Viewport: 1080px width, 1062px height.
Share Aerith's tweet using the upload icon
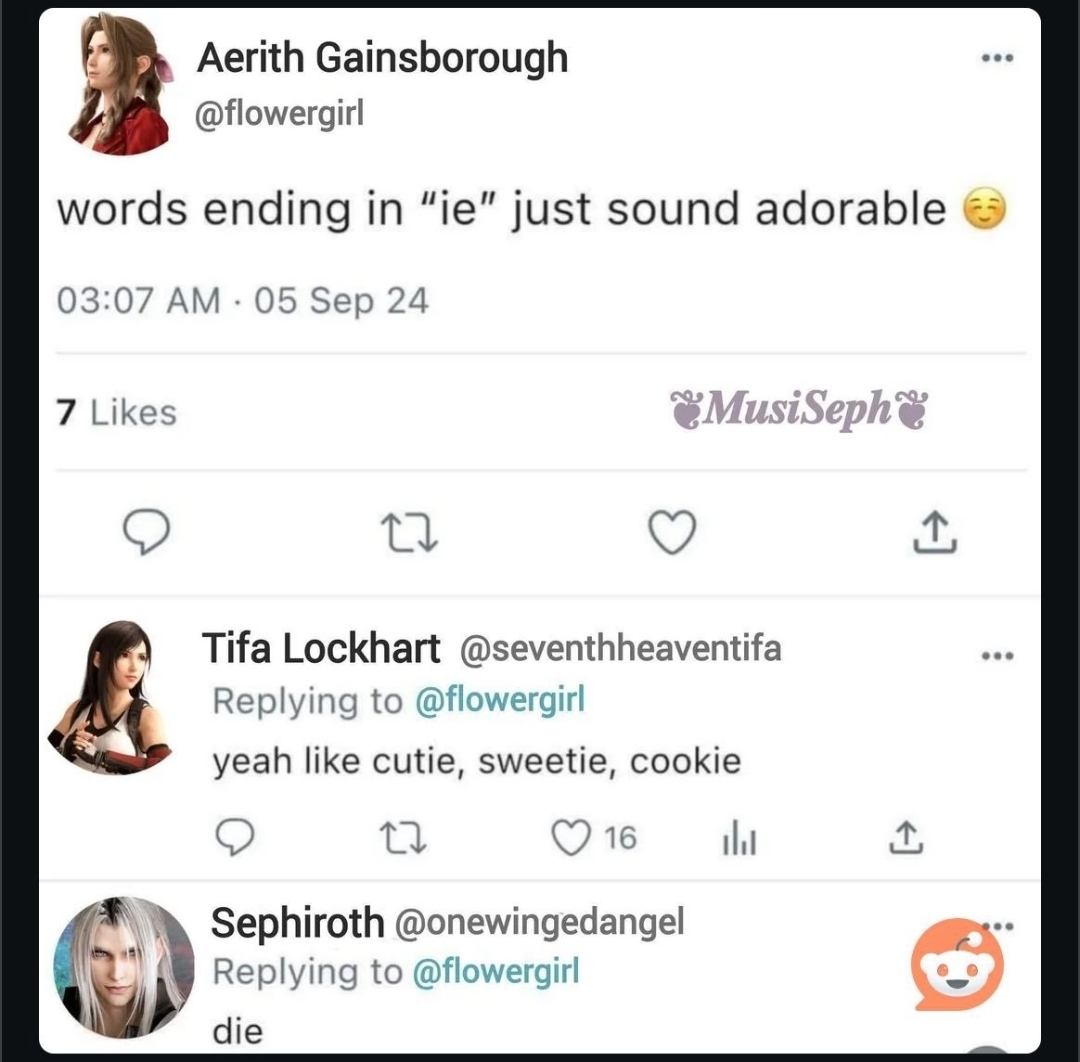pos(935,532)
